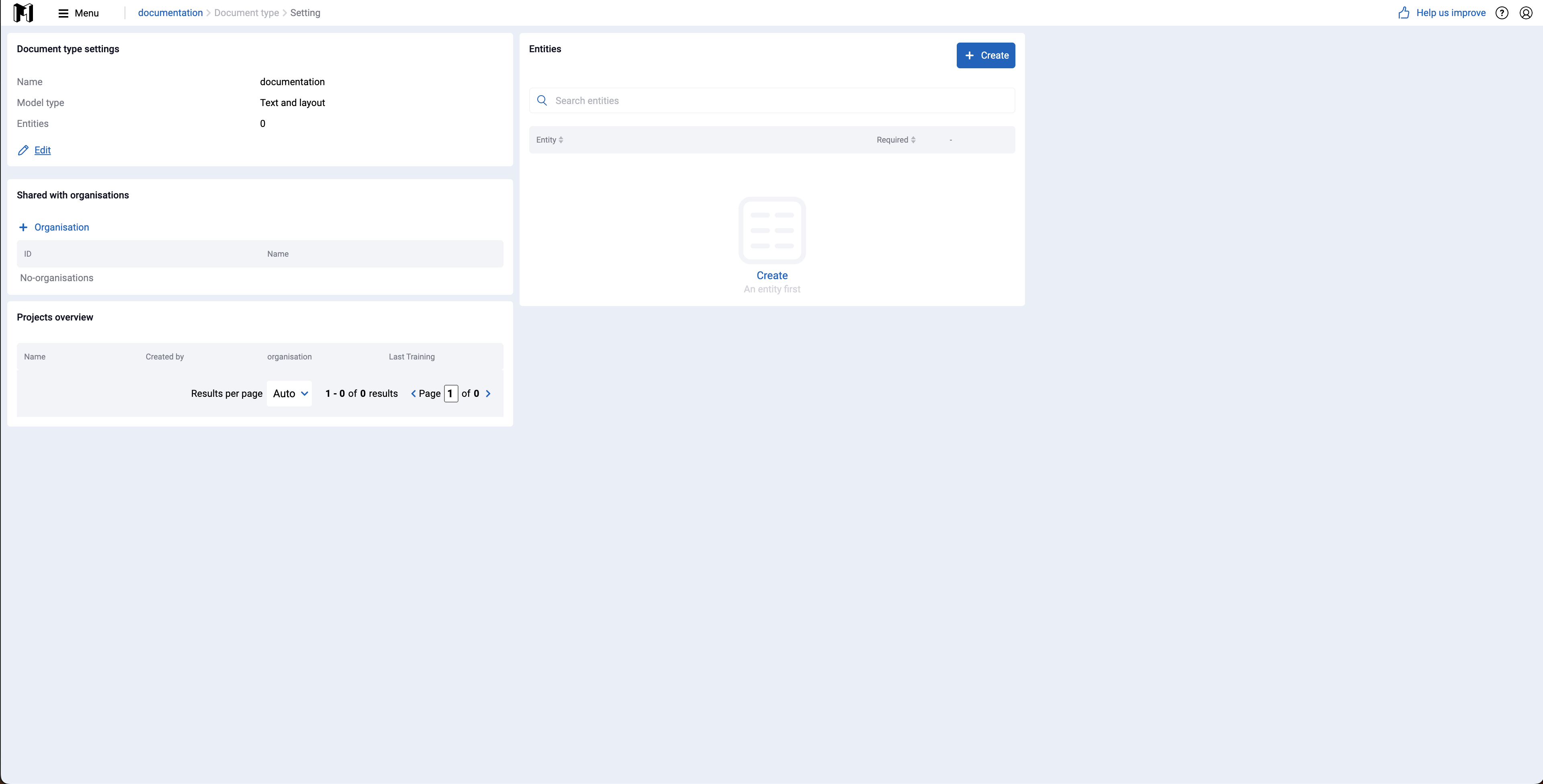Open the Help us improve link
This screenshot has width=1543, height=784.
coord(1451,12)
